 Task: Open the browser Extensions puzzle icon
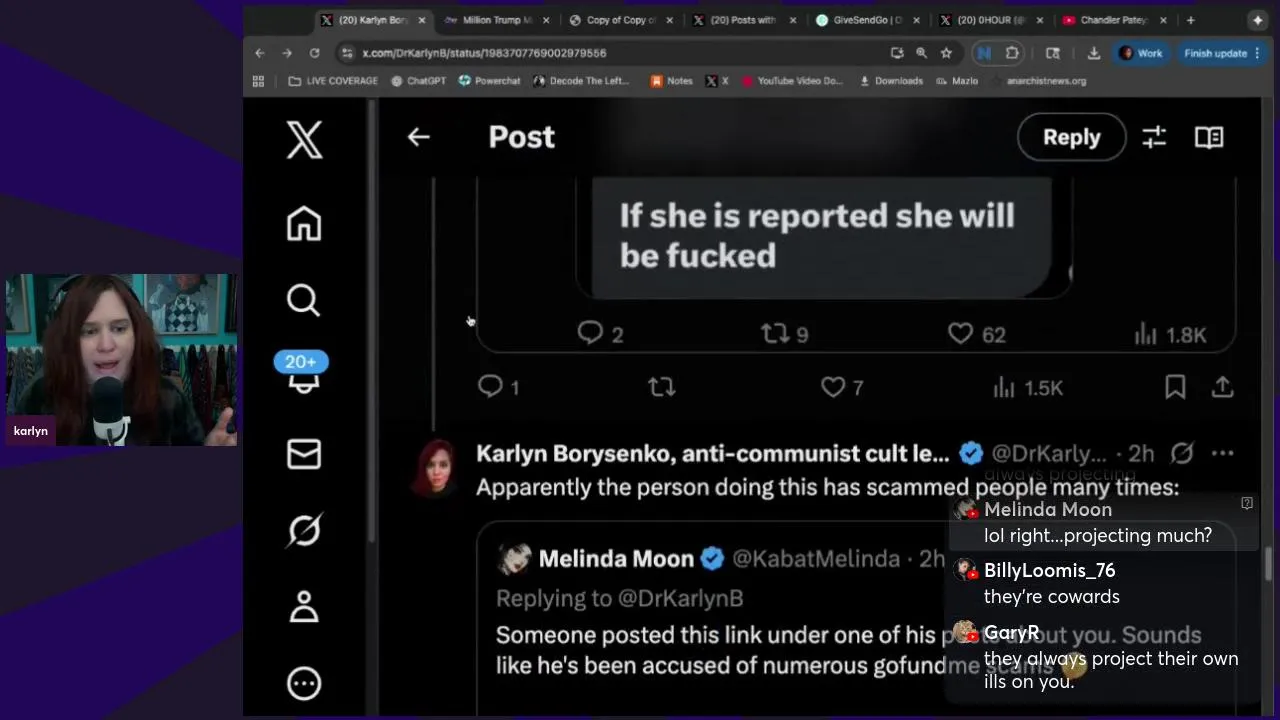point(1012,53)
